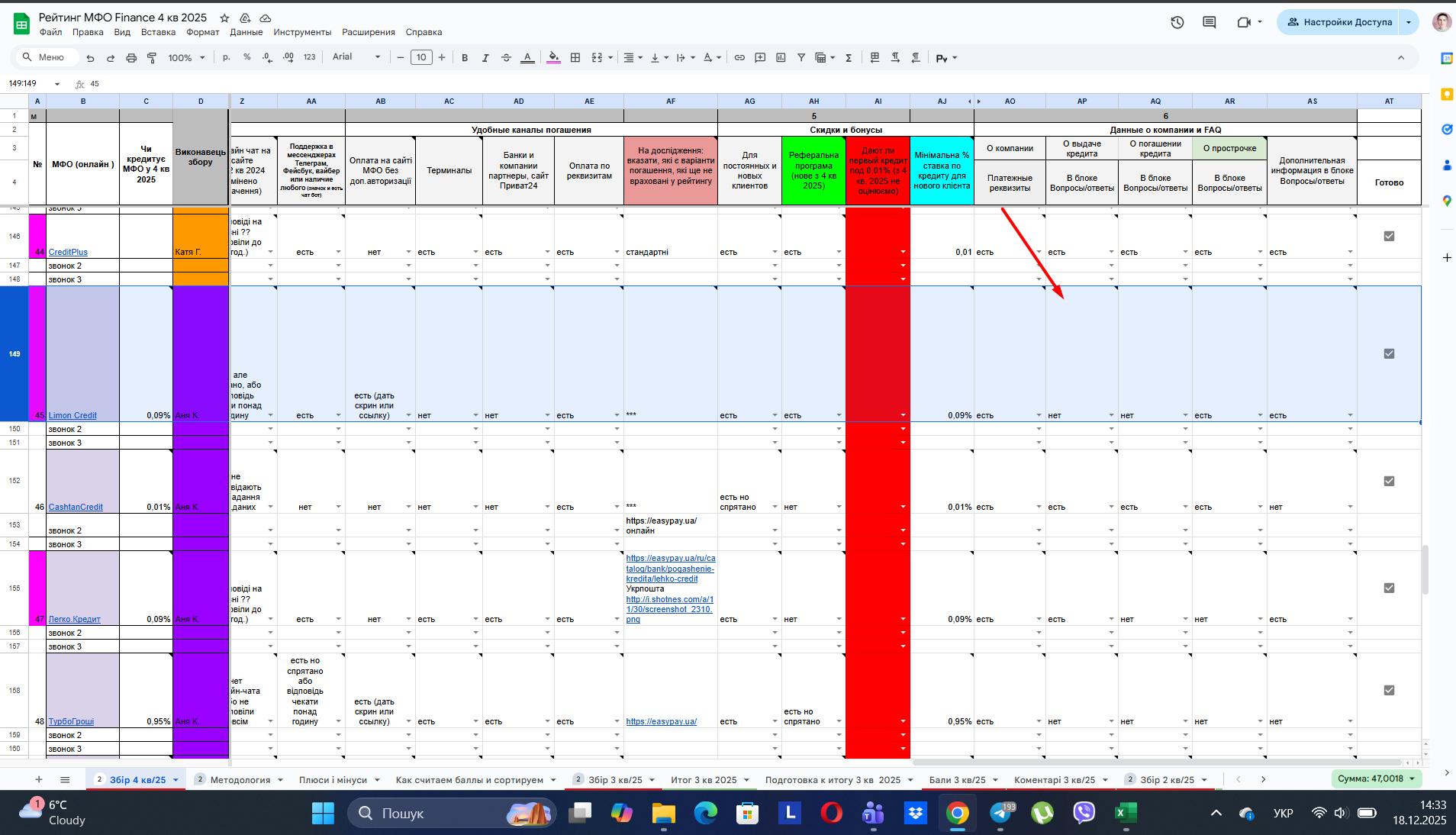The width and height of the screenshot is (1456, 835).
Task: Move document to a Drive folder
Action: tap(245, 18)
